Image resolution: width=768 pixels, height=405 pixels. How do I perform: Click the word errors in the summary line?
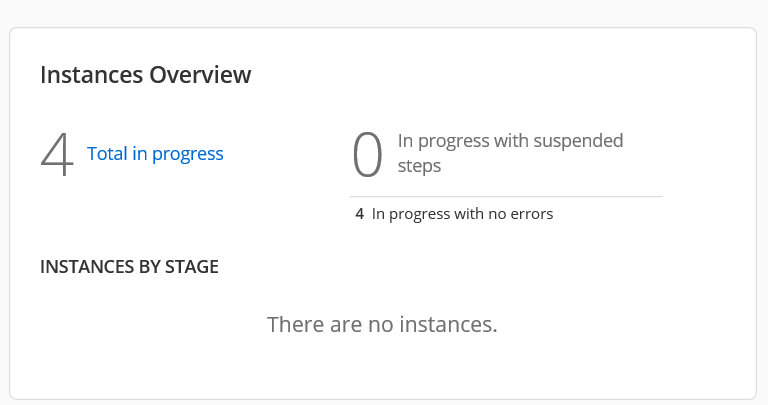531,213
